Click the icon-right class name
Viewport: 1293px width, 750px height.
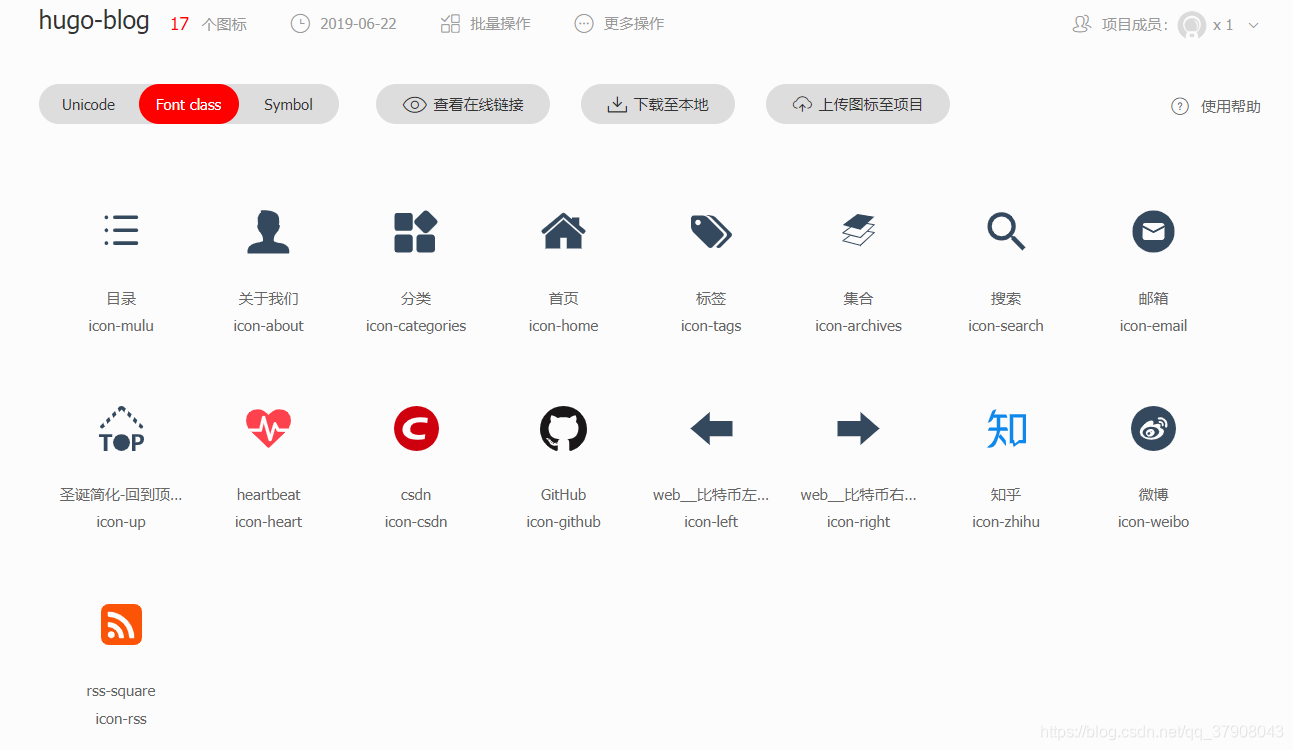858,522
